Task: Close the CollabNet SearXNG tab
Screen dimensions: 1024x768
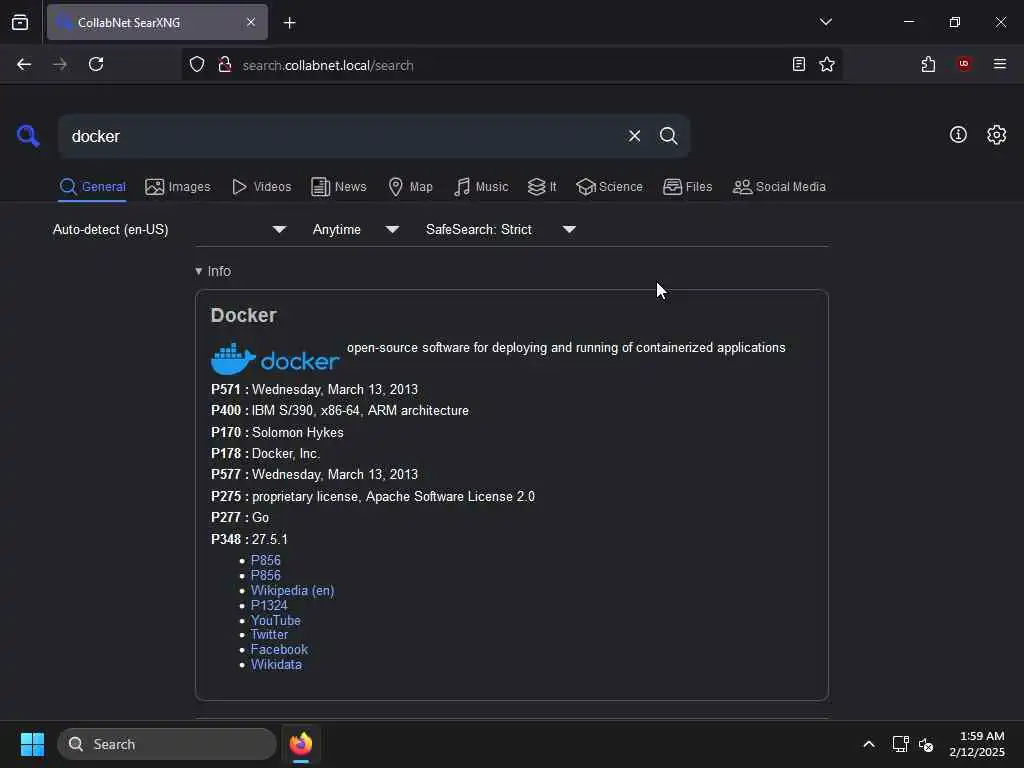Action: point(251,22)
